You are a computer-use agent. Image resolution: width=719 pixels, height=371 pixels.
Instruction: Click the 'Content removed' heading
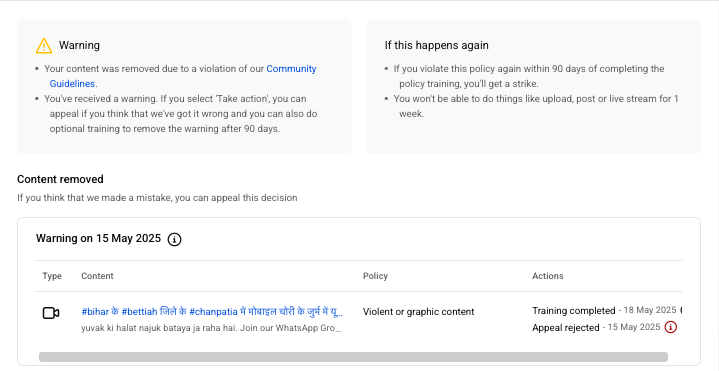click(60, 179)
